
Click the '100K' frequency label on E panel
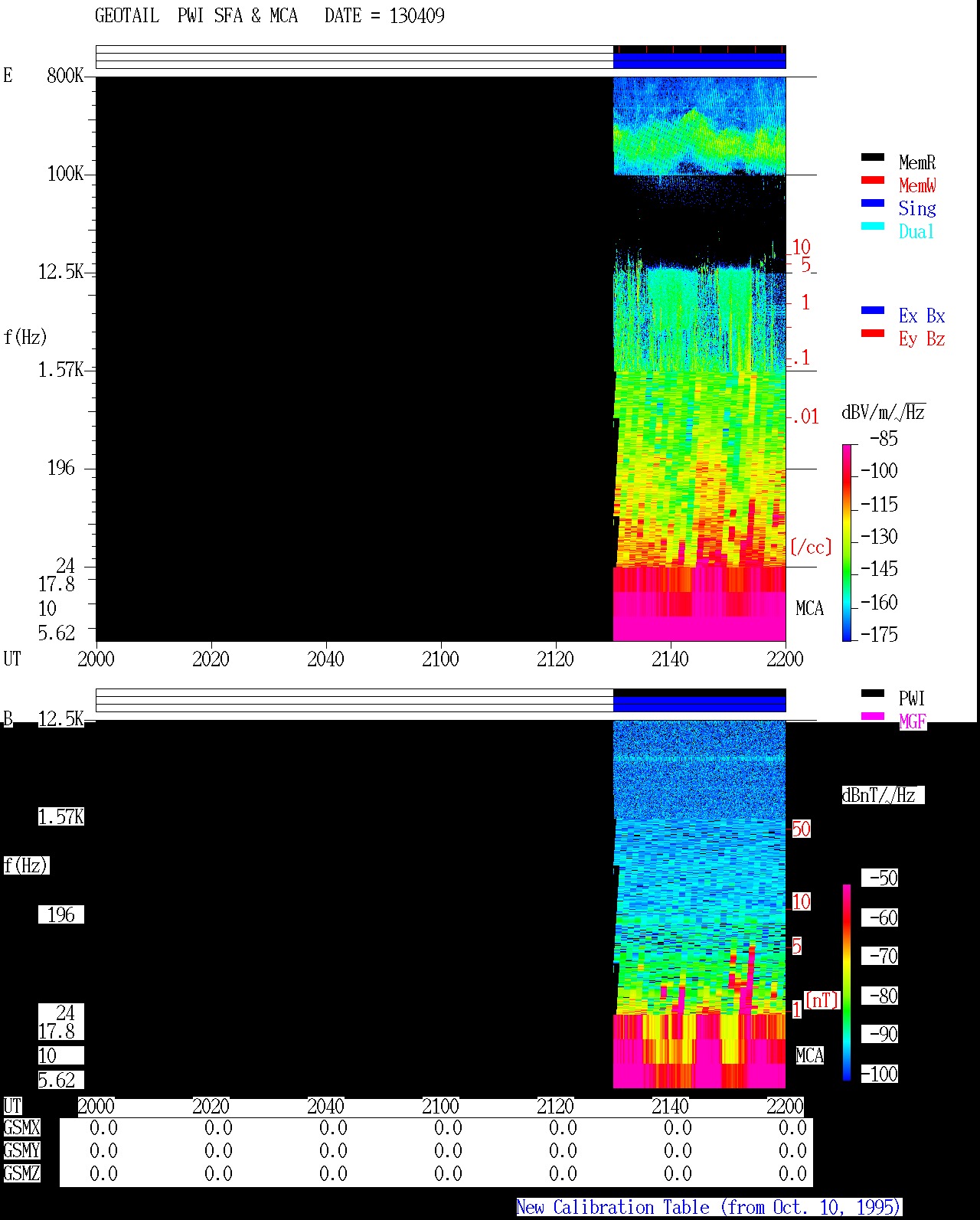(65, 173)
